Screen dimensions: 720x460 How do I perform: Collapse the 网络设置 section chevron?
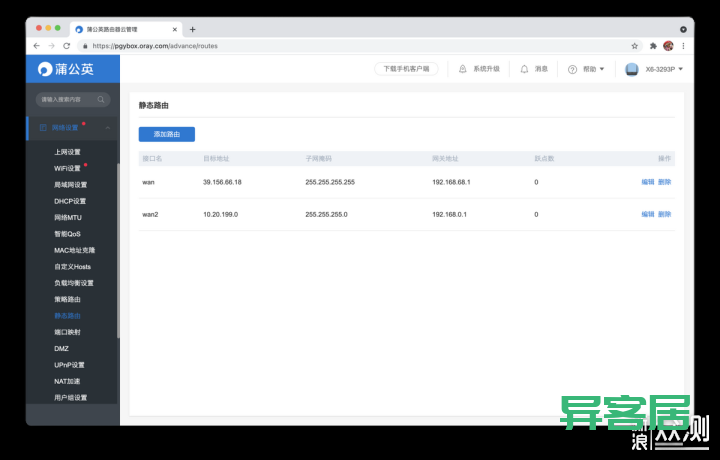coord(108,128)
